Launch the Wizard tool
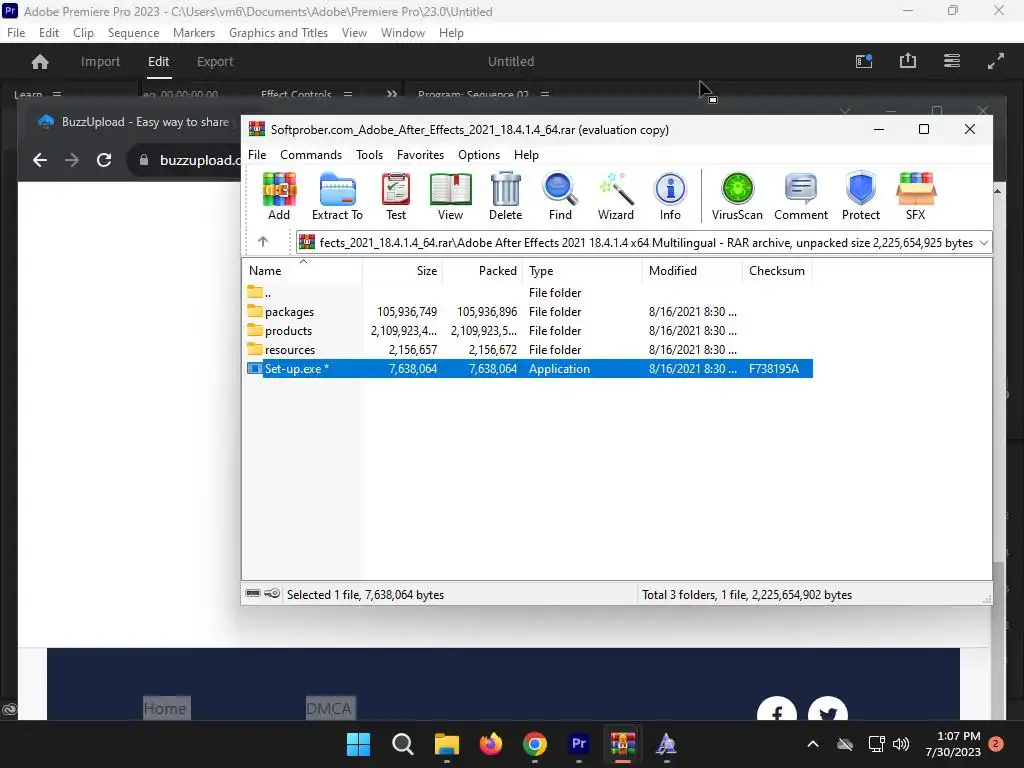The height and width of the screenshot is (768, 1024). [x=615, y=196]
